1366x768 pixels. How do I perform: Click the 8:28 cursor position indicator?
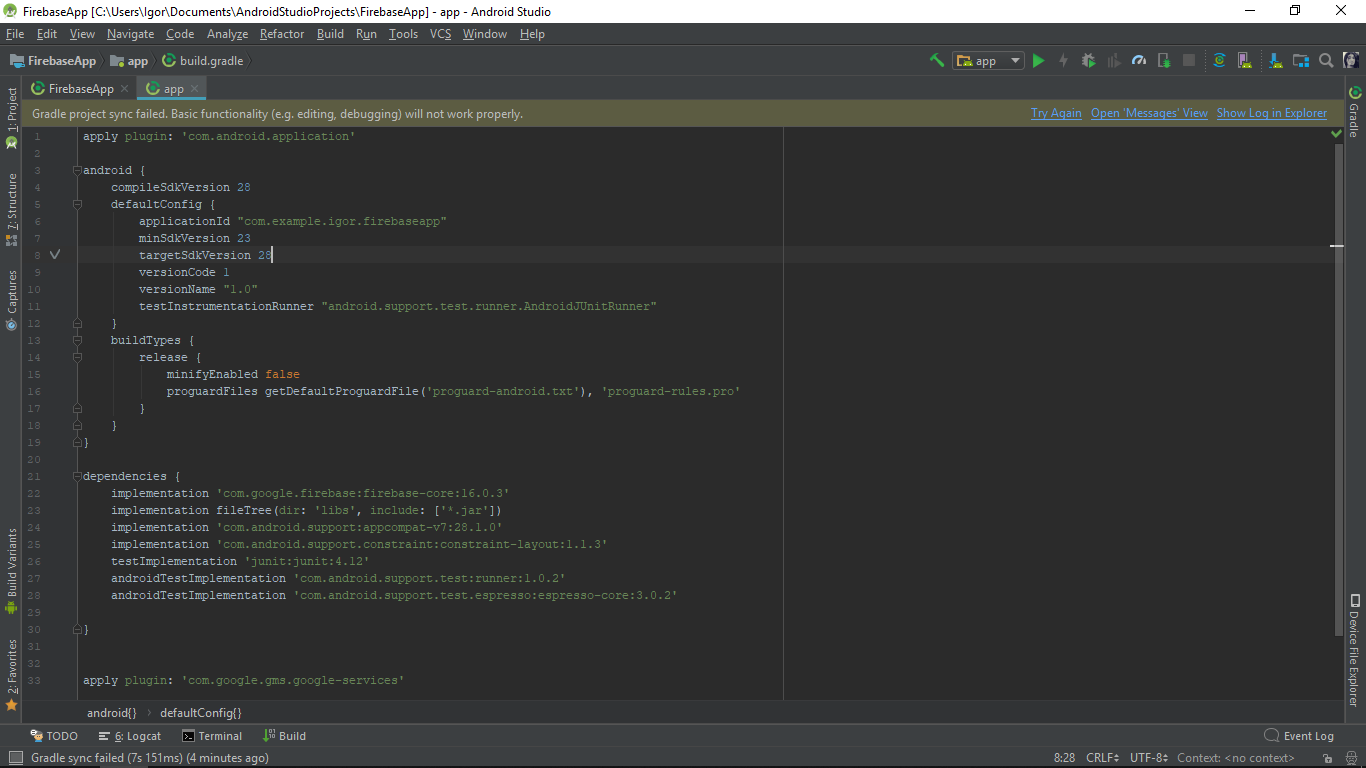click(1064, 758)
